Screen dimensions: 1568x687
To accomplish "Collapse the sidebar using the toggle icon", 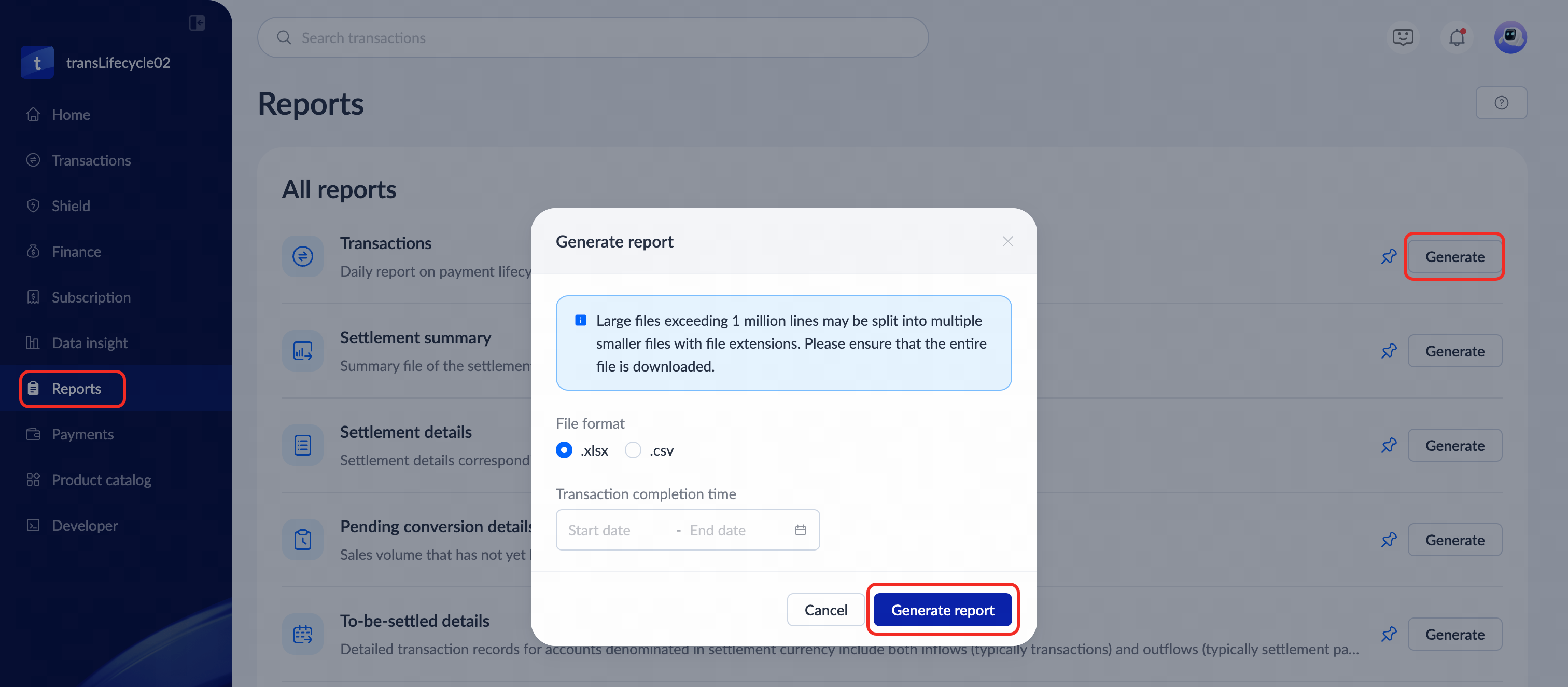I will pos(197,22).
